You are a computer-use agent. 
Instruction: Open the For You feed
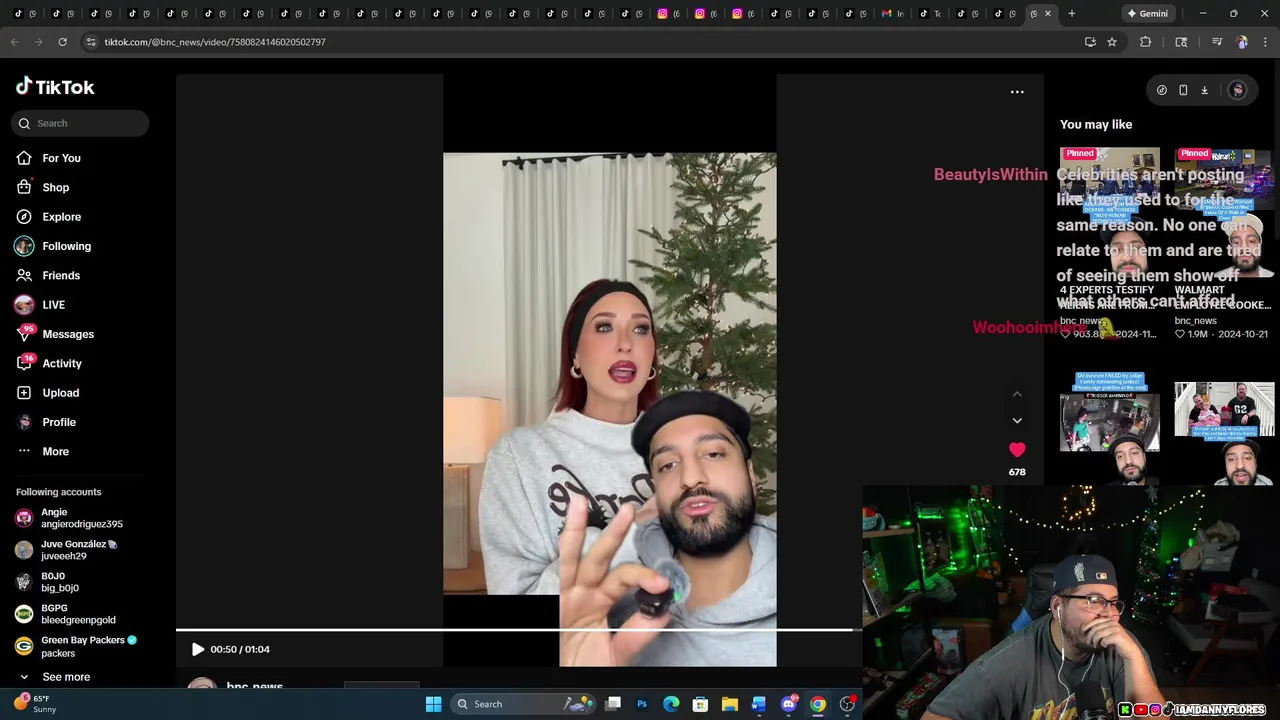(x=61, y=158)
